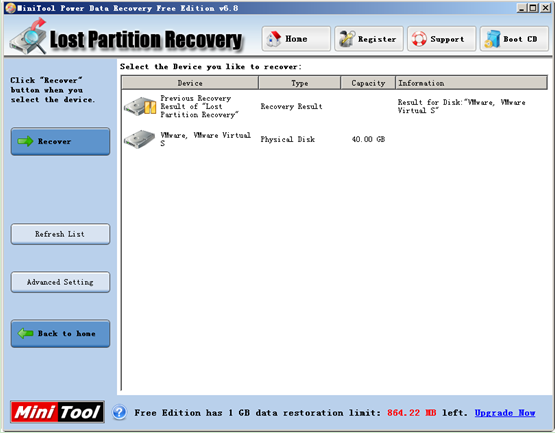This screenshot has height=433, width=555.
Task: Follow the Upgrade Now link
Action: point(505,413)
